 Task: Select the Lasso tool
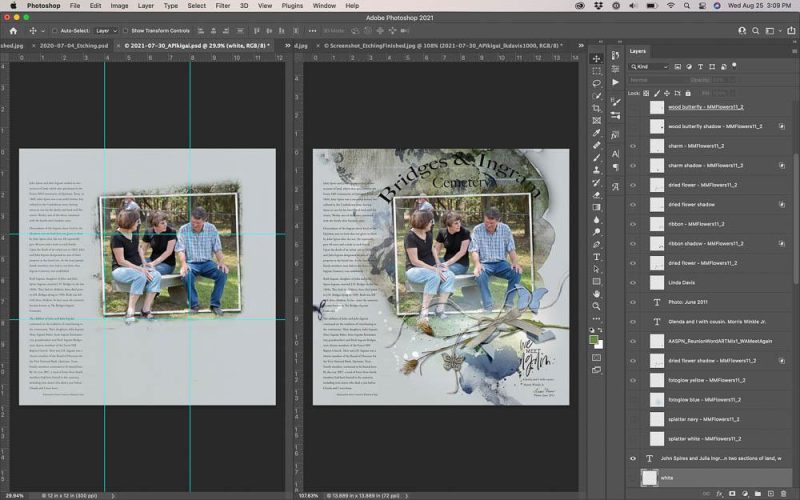[596, 83]
